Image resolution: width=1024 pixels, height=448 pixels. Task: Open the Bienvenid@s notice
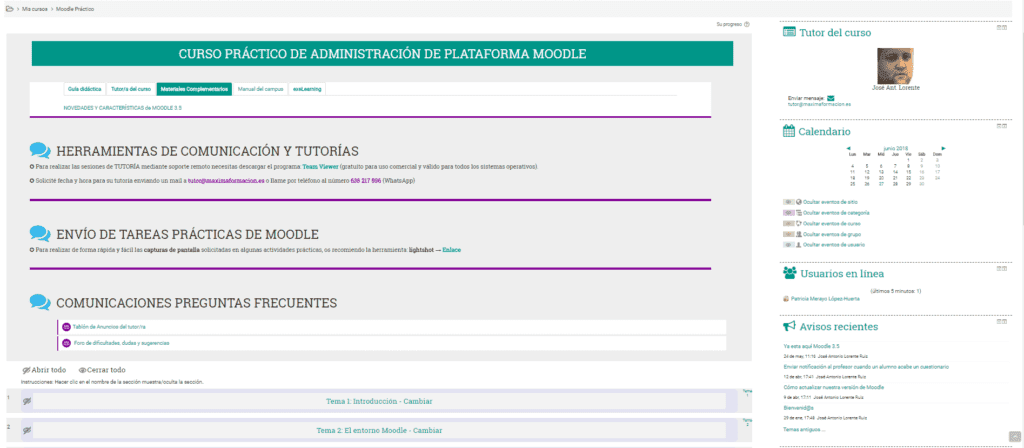(x=797, y=408)
